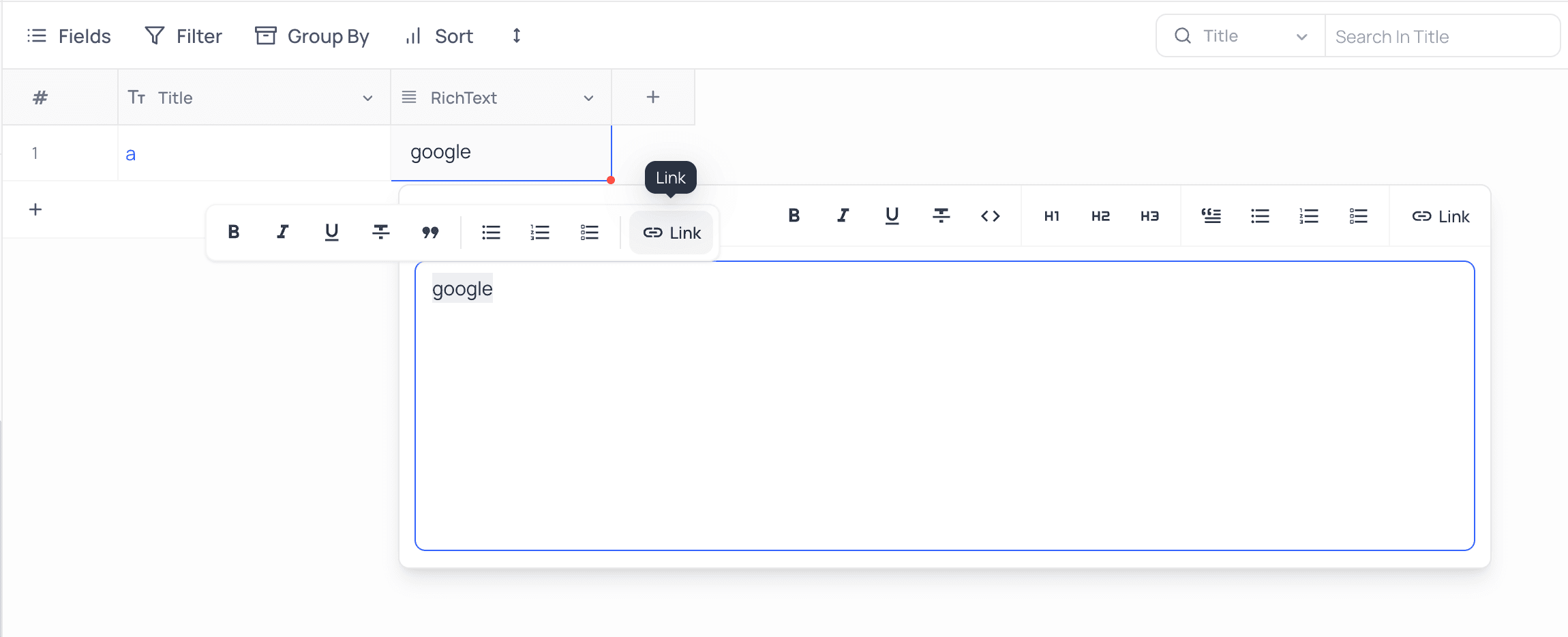Click the Link button in the bubble toolbar
The width and height of the screenshot is (1568, 637).
[672, 233]
